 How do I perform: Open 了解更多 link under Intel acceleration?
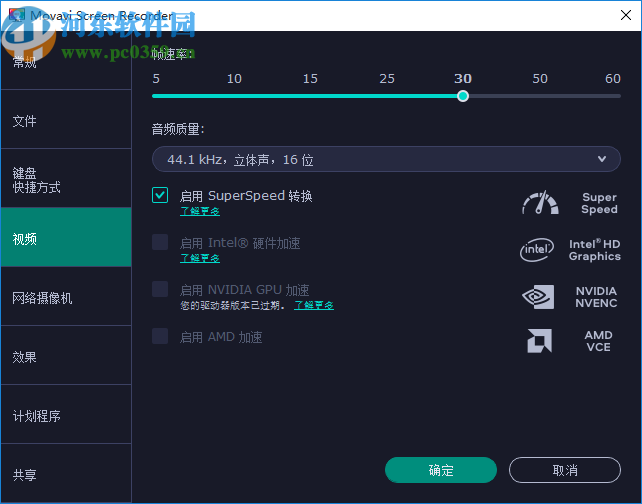click(x=200, y=258)
